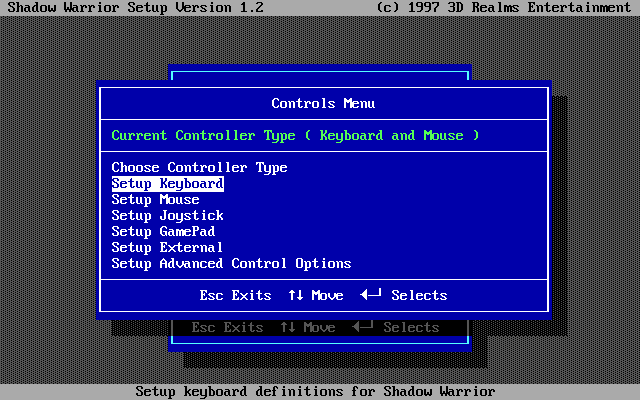The height and width of the screenshot is (400, 640).
Task: Click dimmed Move hint in background window
Action: (308, 327)
